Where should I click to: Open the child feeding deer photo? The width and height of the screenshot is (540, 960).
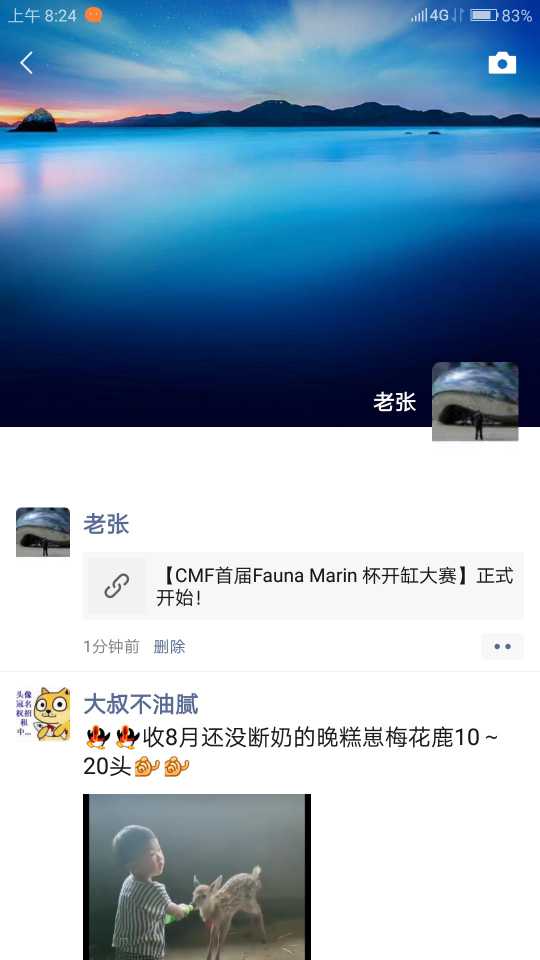coord(197,877)
